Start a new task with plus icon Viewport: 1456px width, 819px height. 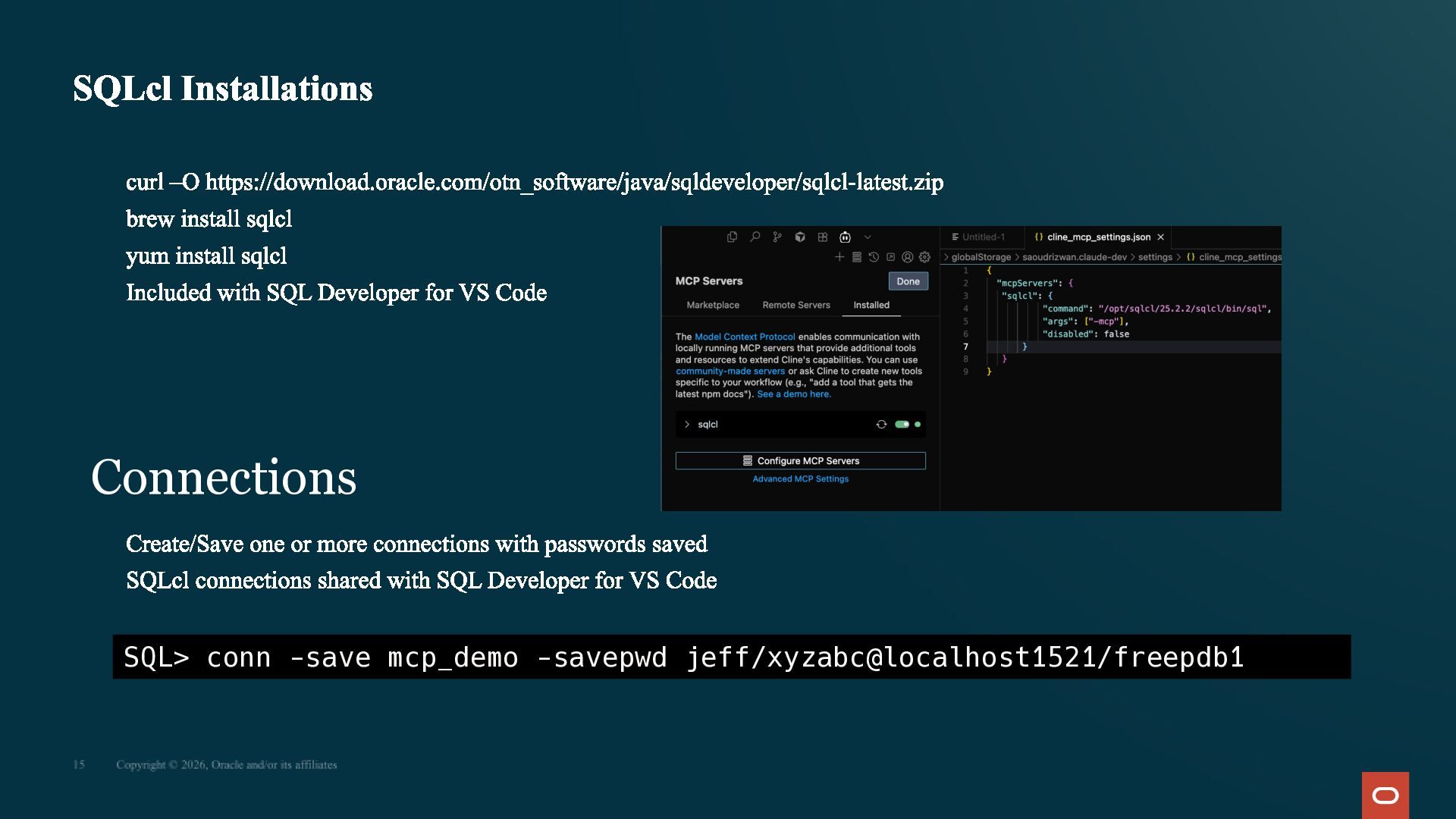click(839, 257)
